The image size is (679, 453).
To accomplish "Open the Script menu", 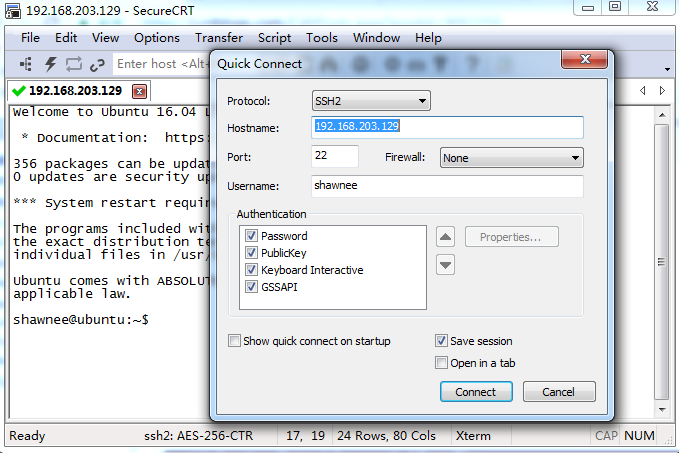I will [275, 38].
